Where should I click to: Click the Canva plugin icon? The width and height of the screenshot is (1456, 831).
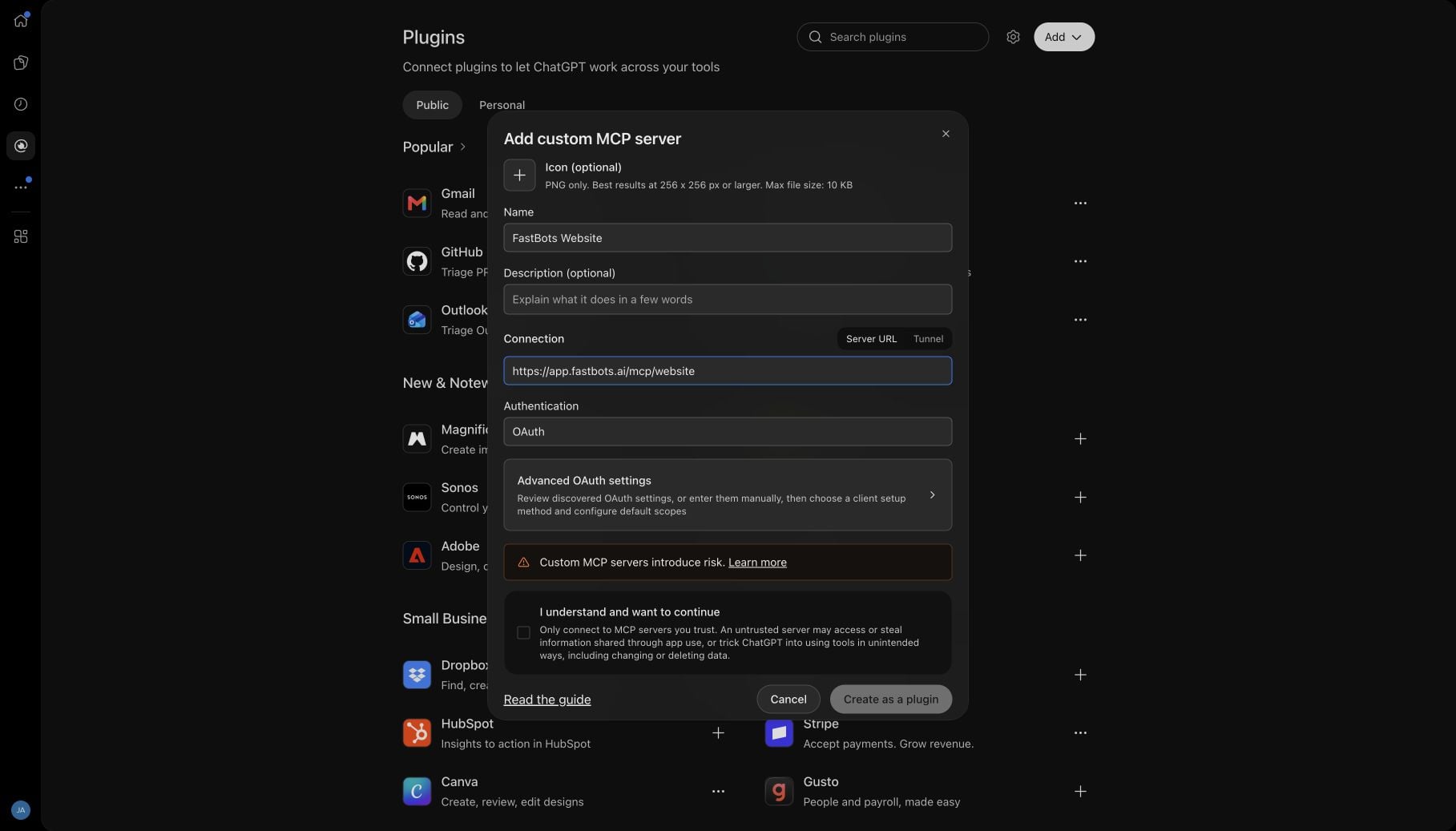click(417, 792)
